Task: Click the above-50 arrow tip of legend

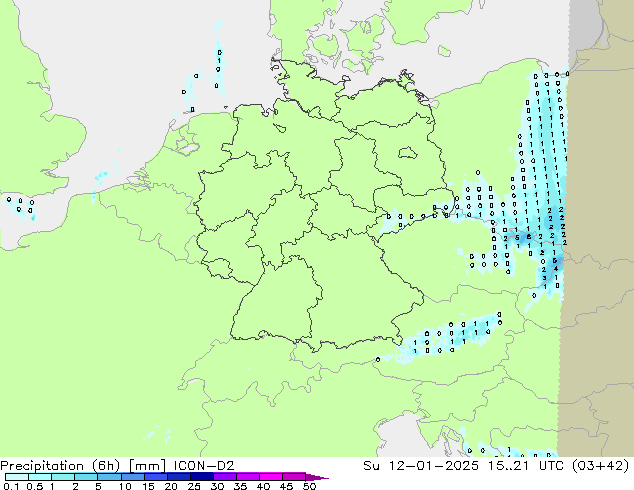Action: point(317,477)
